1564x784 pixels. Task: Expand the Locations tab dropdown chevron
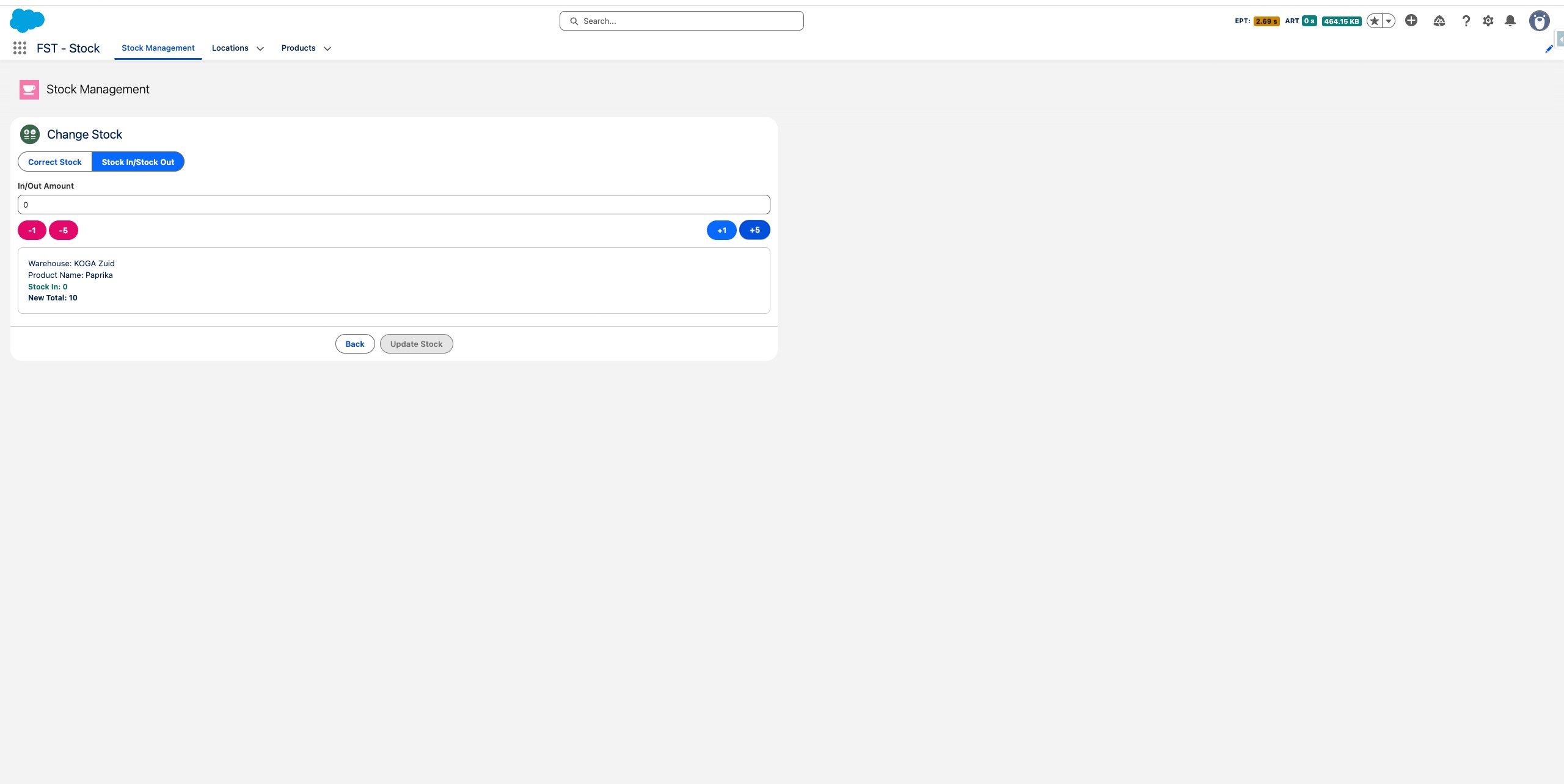point(260,48)
